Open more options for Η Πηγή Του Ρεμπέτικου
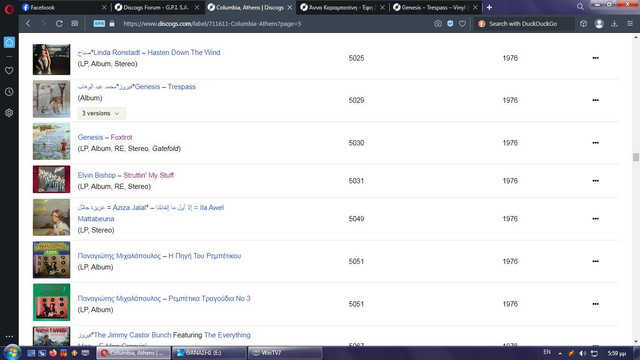 (x=596, y=261)
